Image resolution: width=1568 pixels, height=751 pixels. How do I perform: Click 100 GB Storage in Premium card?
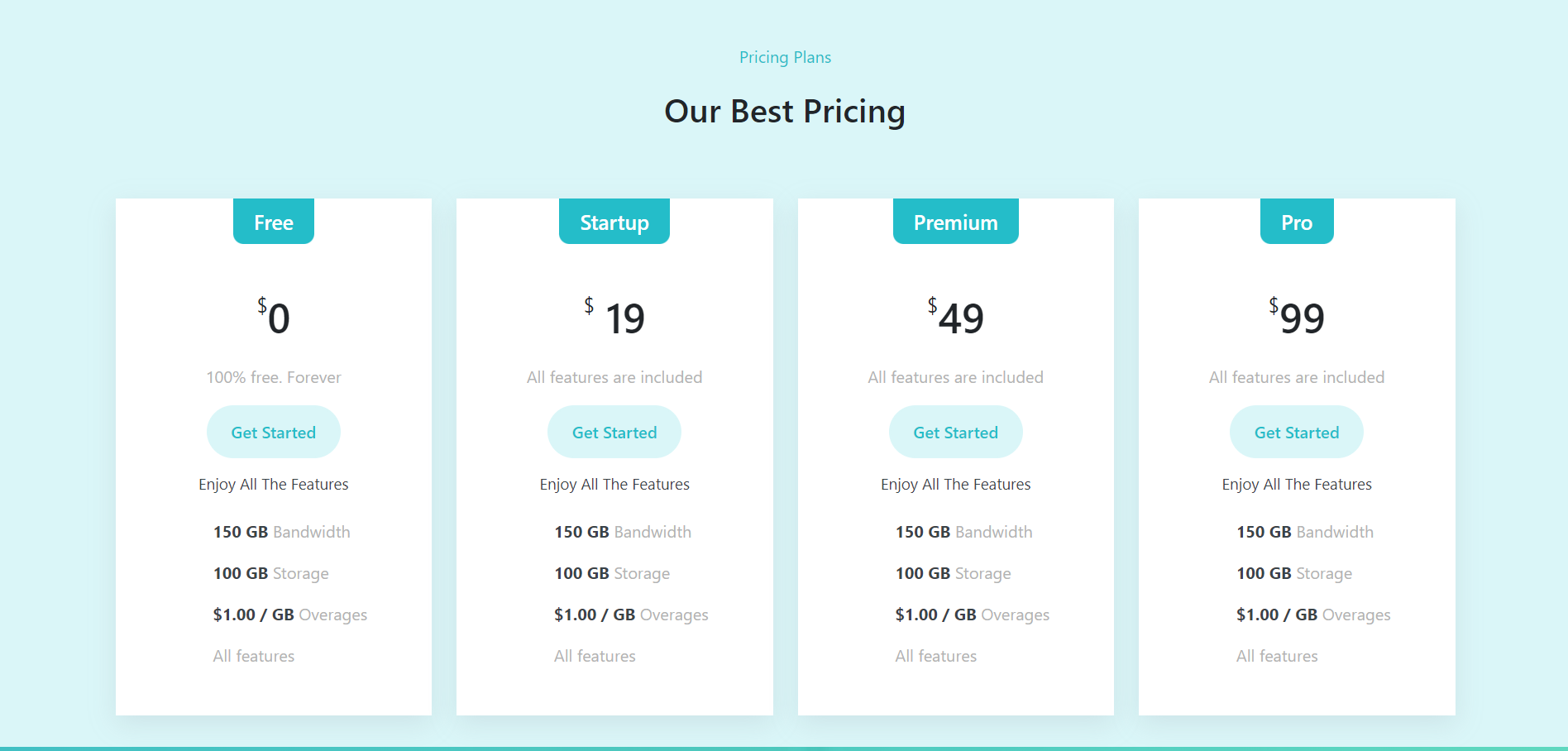click(953, 573)
